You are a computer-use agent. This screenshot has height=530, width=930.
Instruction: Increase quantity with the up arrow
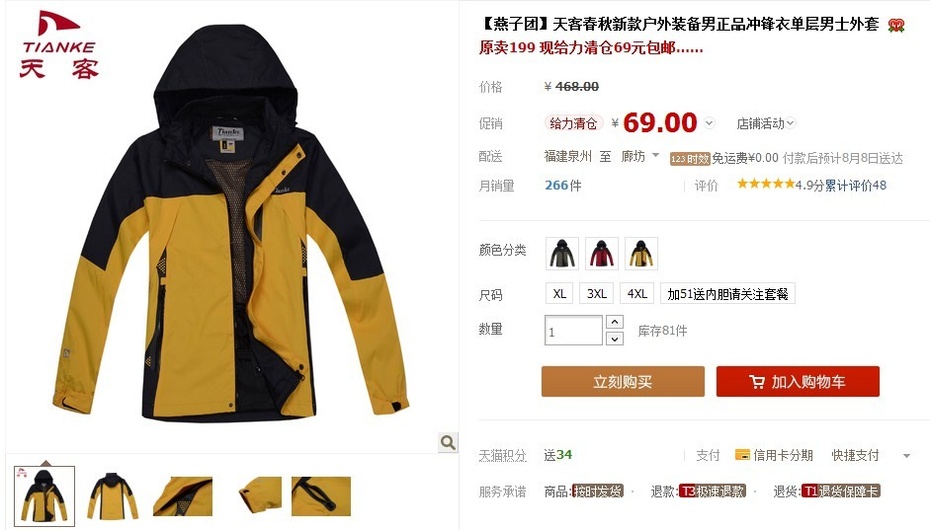point(614,322)
